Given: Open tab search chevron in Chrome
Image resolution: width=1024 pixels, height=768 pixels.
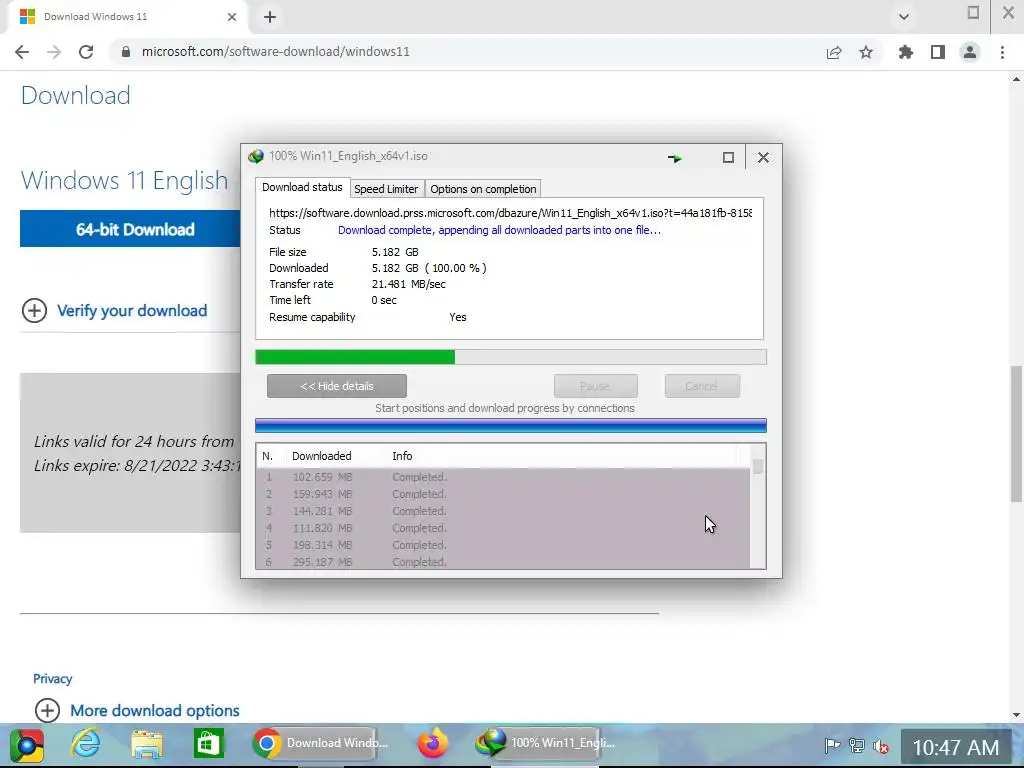Looking at the screenshot, I should click(904, 17).
